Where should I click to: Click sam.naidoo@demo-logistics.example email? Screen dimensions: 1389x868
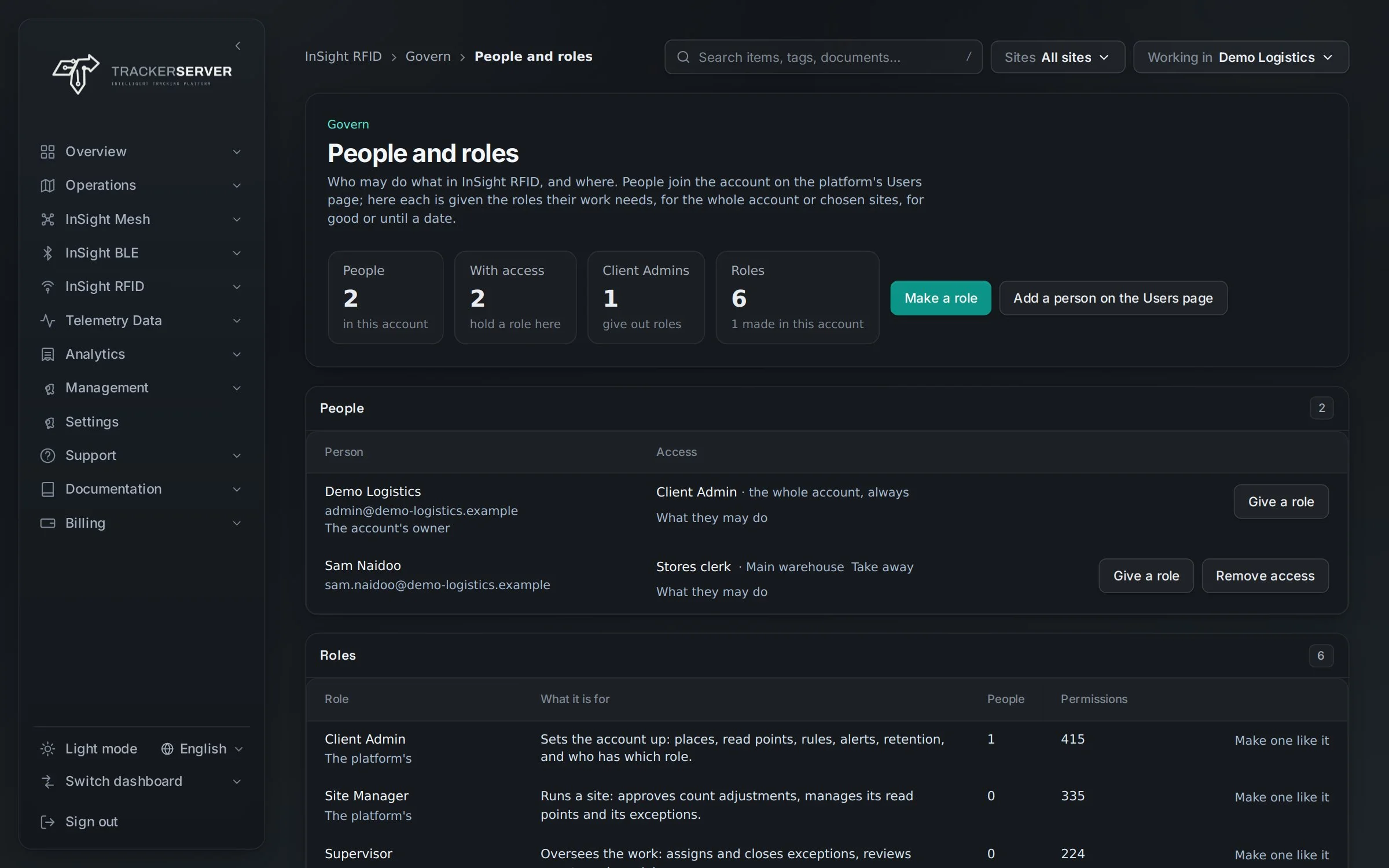[x=438, y=585]
